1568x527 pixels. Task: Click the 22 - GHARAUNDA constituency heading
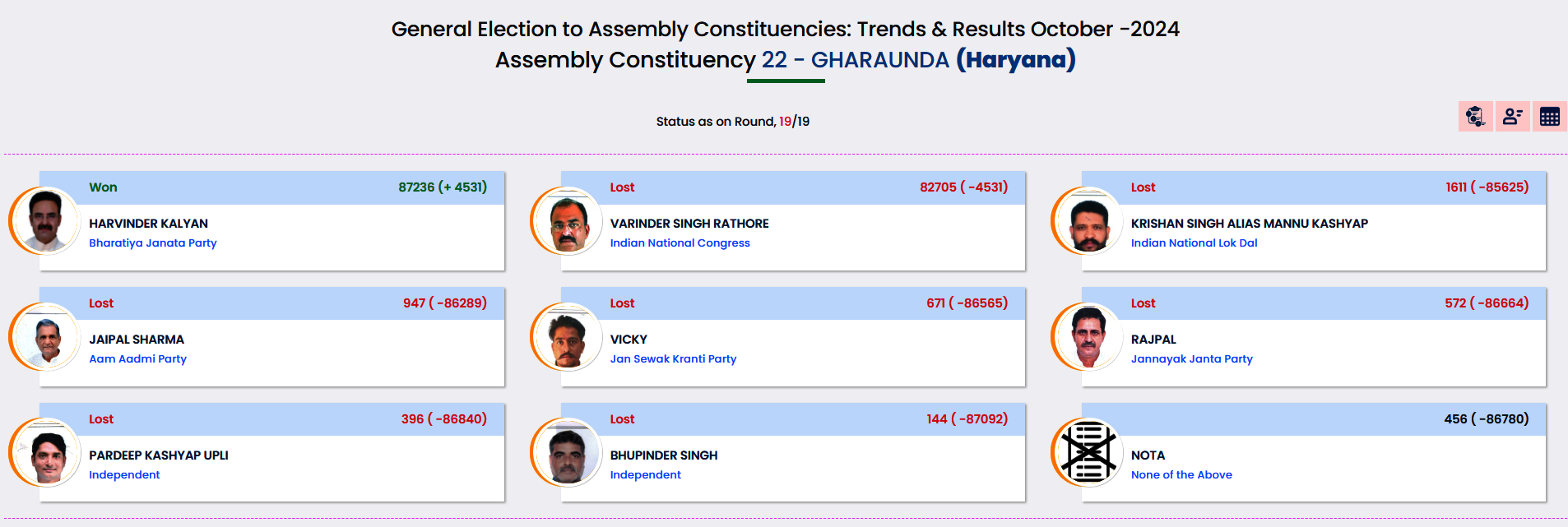click(855, 60)
